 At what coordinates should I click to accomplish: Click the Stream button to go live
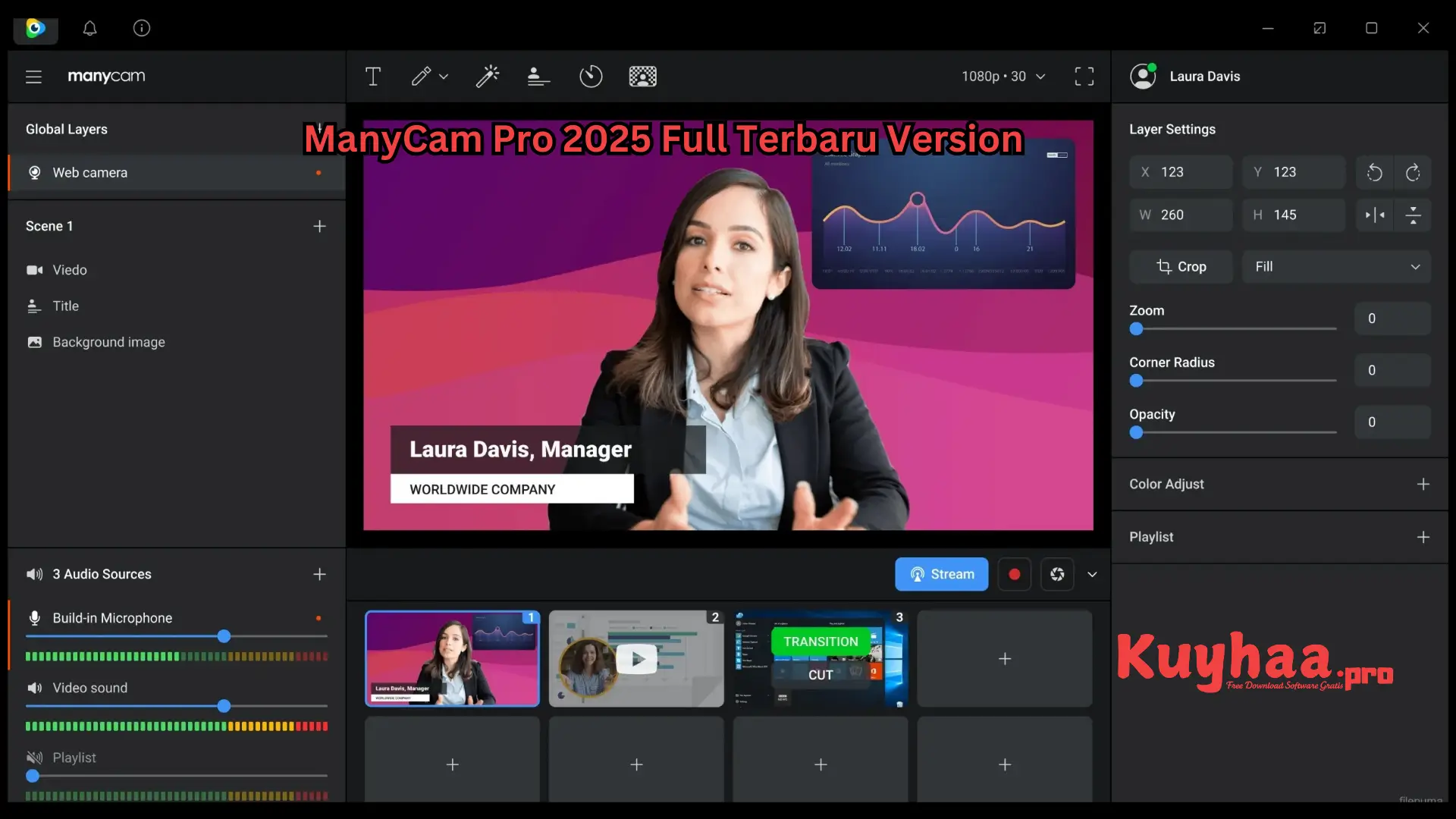coord(942,574)
